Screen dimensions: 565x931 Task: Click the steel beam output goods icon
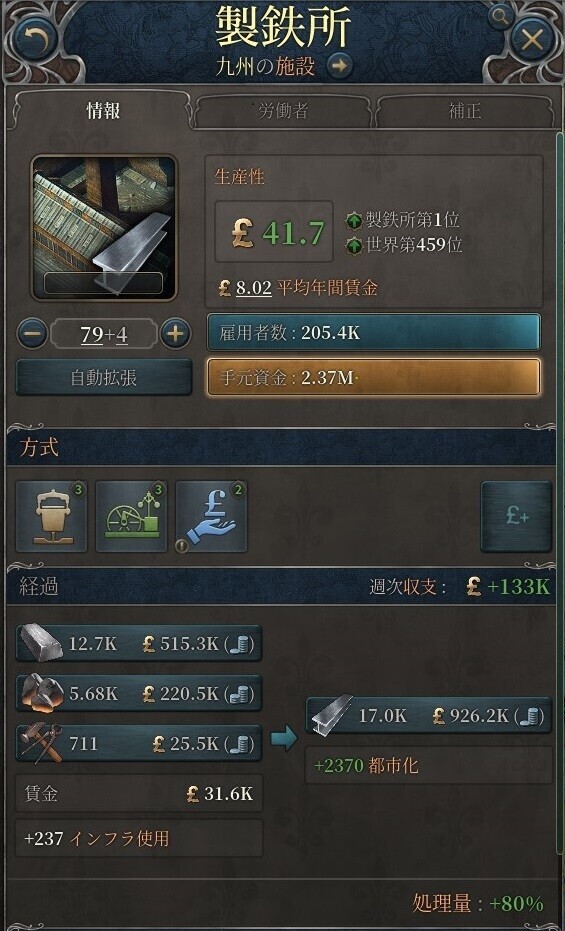(331, 716)
